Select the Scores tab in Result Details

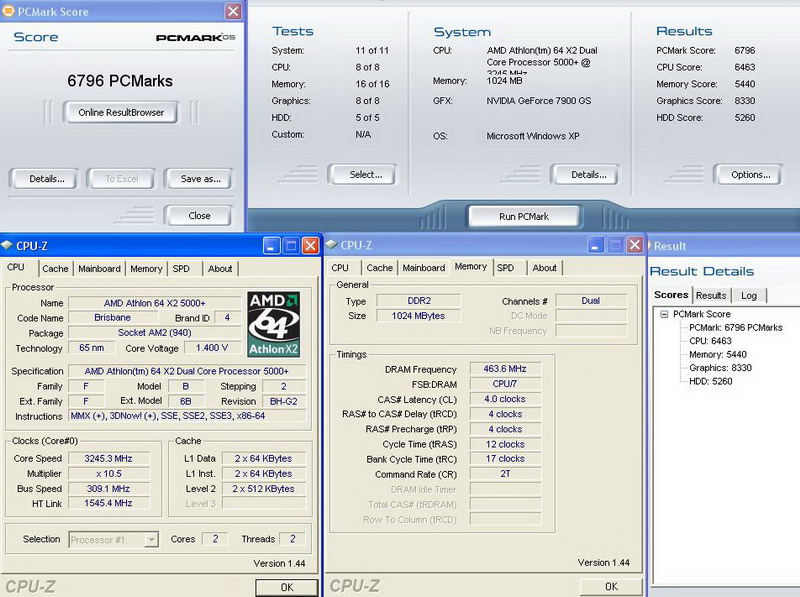point(671,294)
